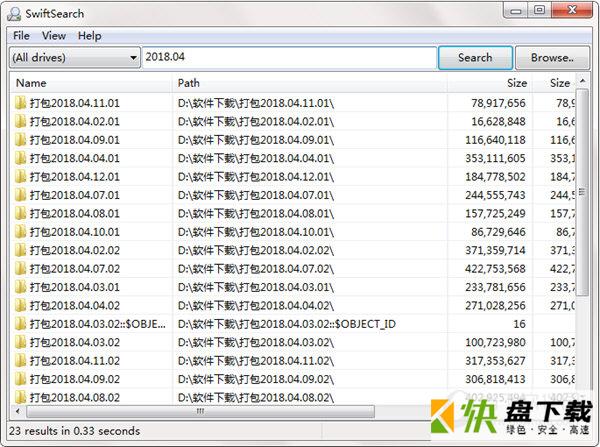
Task: Select the name 打包2018.04.02.01
Action: tap(75, 121)
